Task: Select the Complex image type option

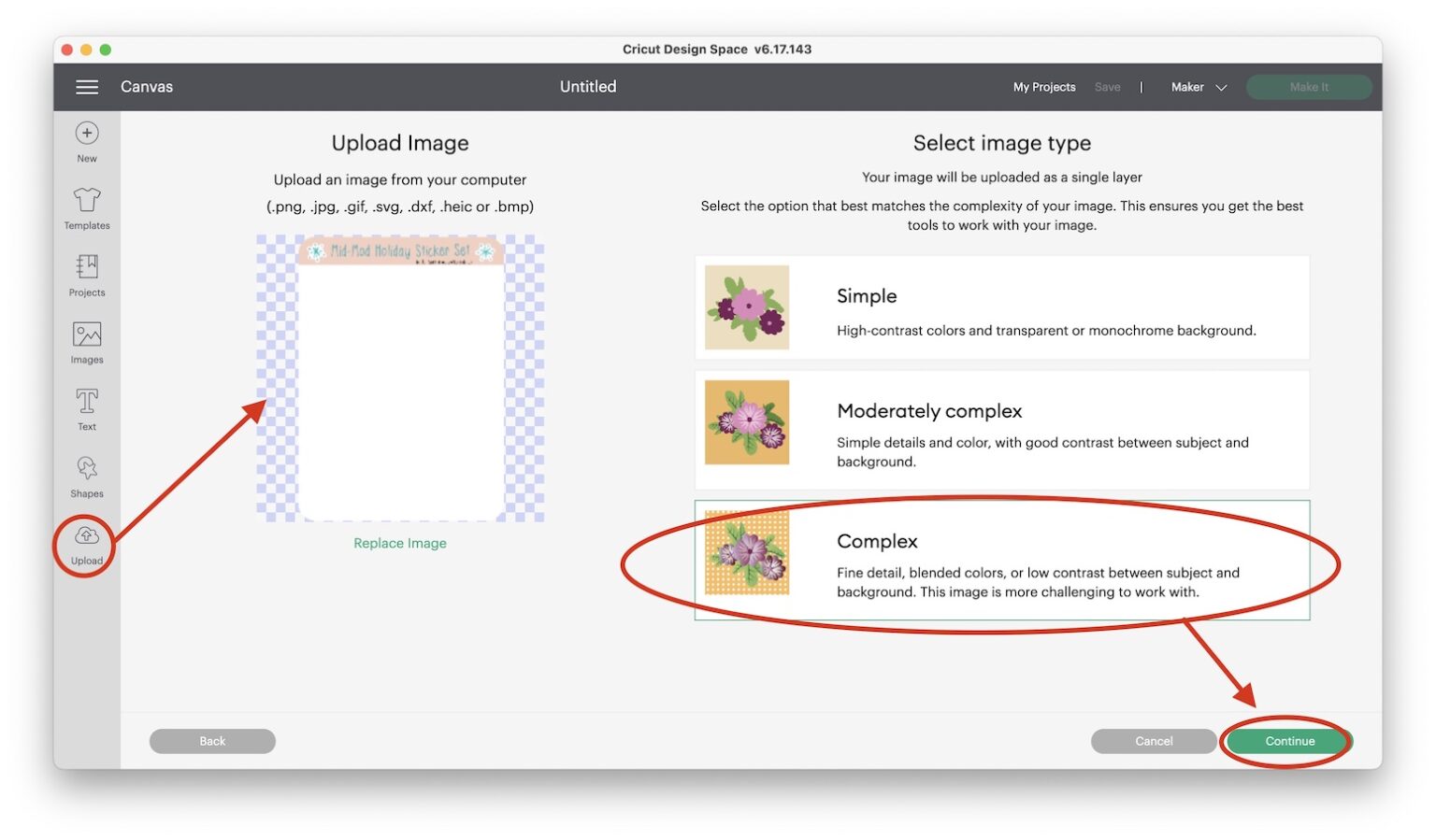Action: coord(1001,561)
